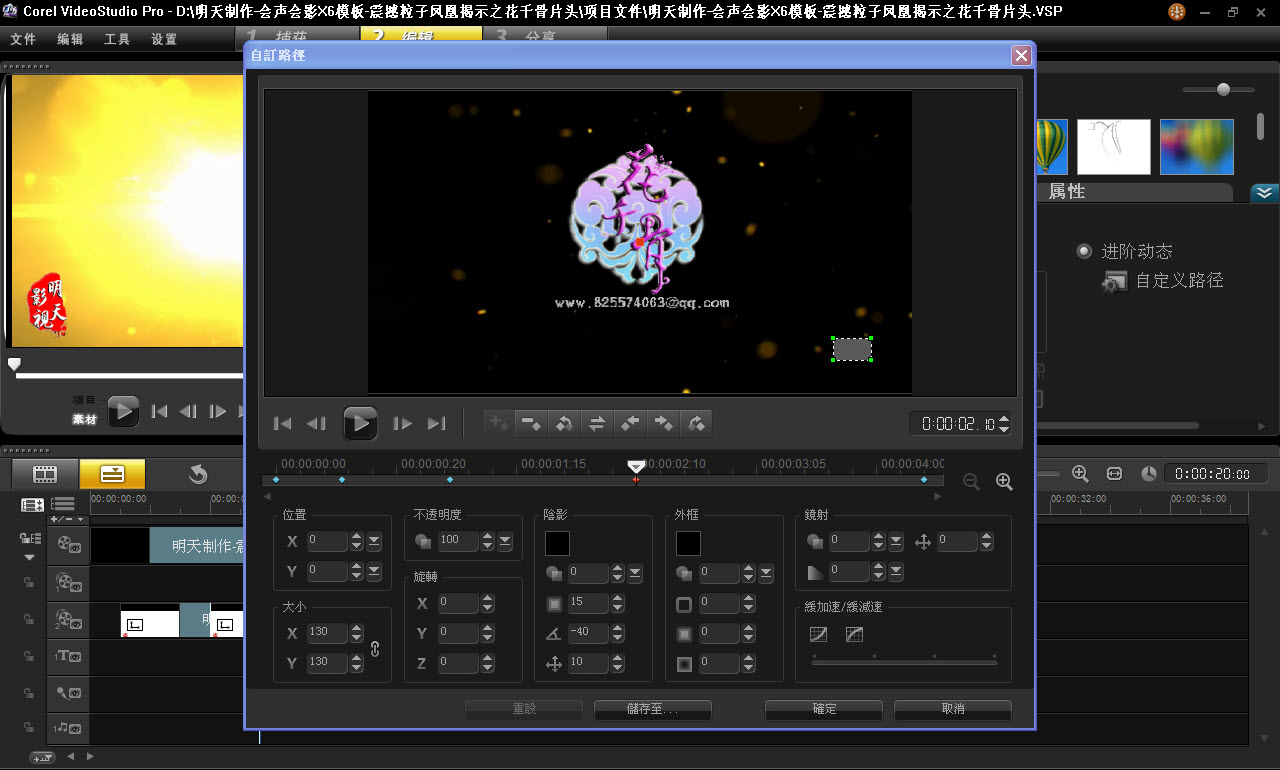1280x770 pixels.
Task: Select the last keyframe diamond near 00:00:04:00
Action: point(924,480)
